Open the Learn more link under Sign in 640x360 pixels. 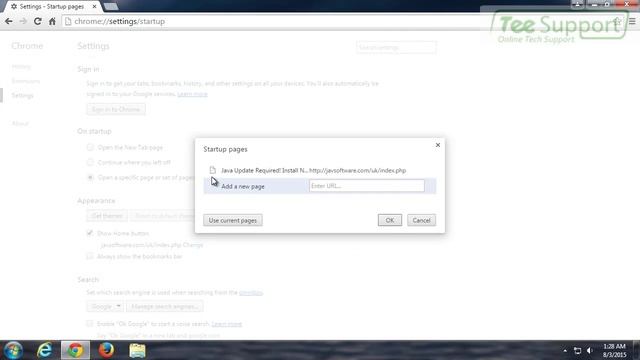click(x=192, y=94)
